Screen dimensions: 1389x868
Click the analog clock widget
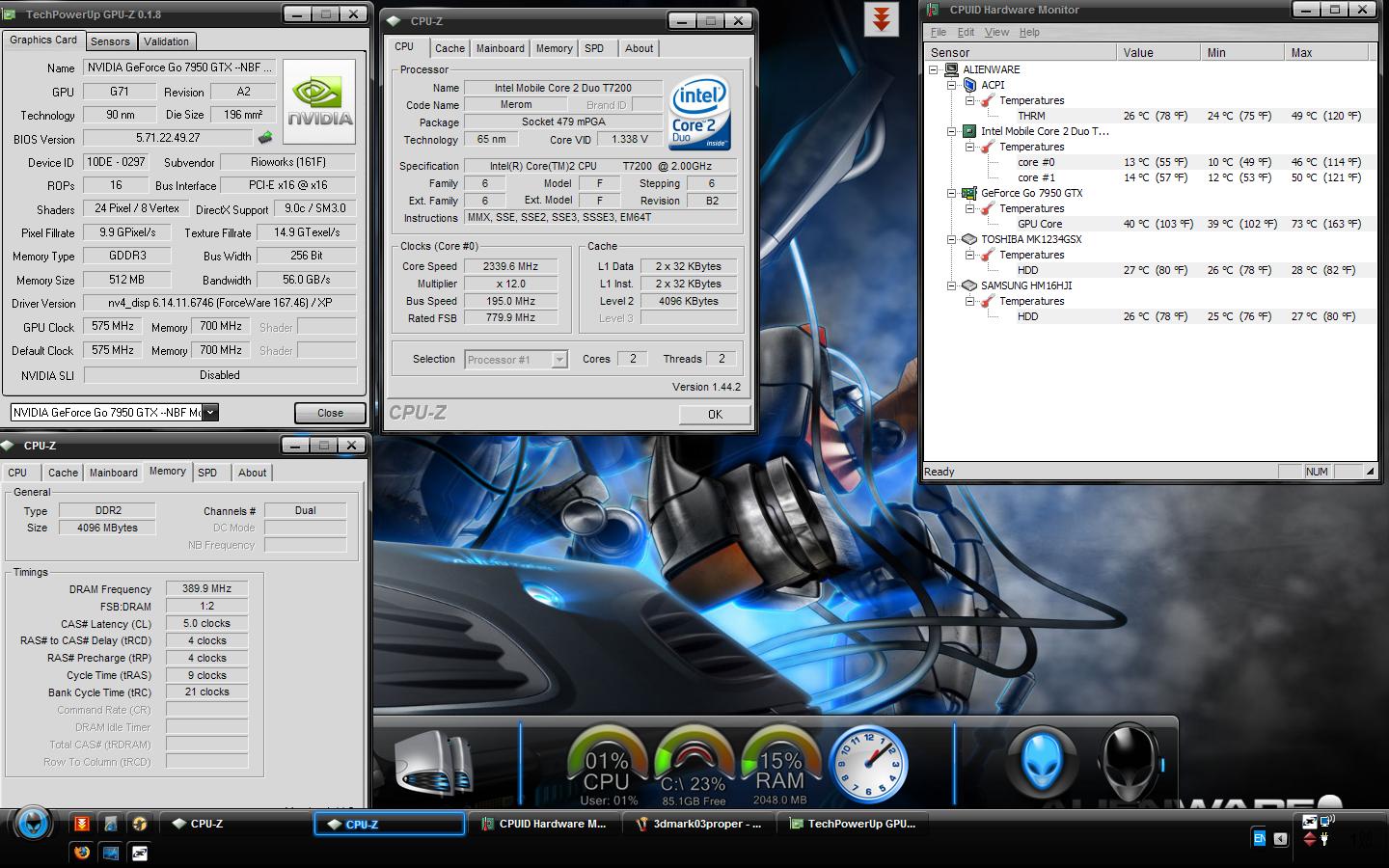coord(868,764)
